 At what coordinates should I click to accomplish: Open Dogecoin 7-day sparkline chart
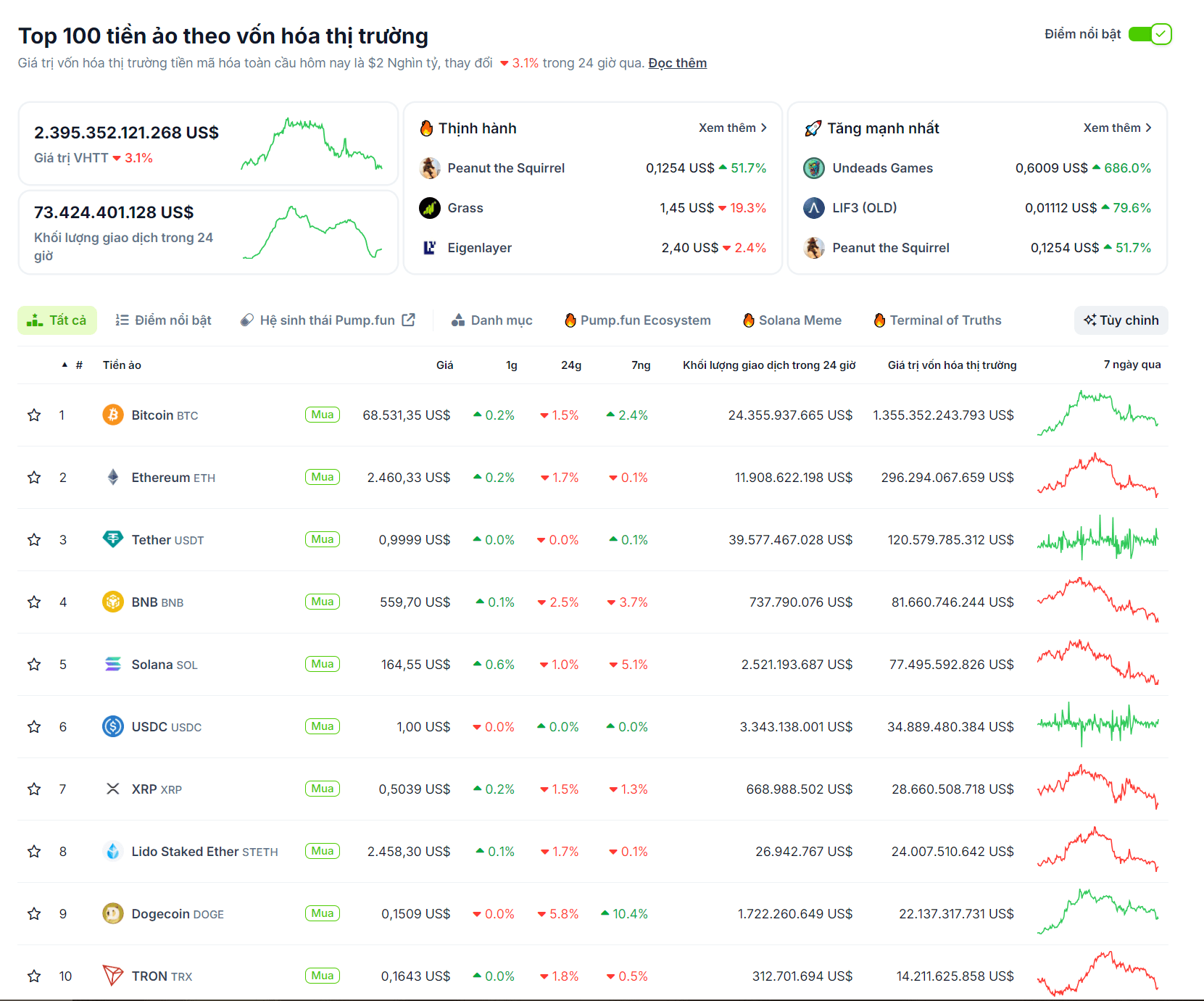click(1098, 912)
